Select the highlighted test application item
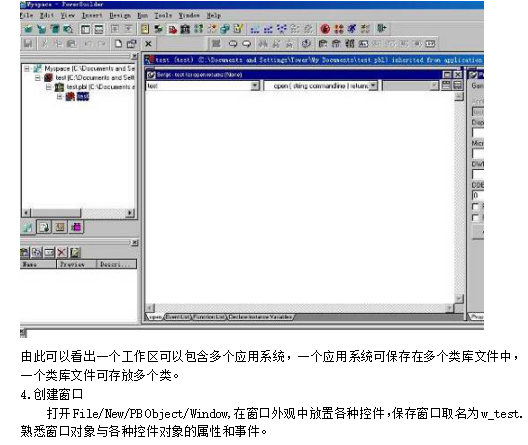The width and height of the screenshot is (528, 445). pos(83,97)
